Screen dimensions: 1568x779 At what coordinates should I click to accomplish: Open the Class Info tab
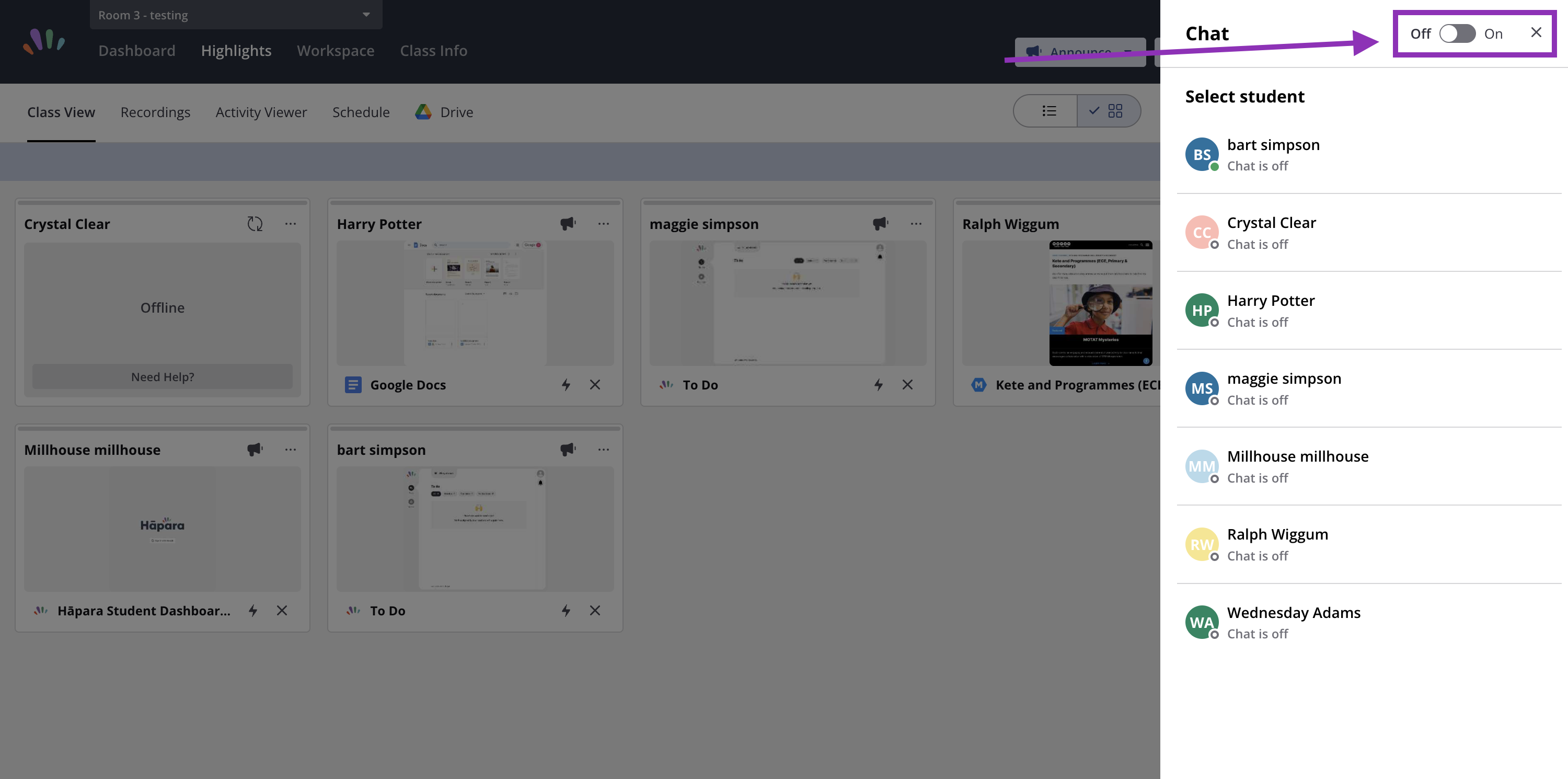pyautogui.click(x=433, y=51)
